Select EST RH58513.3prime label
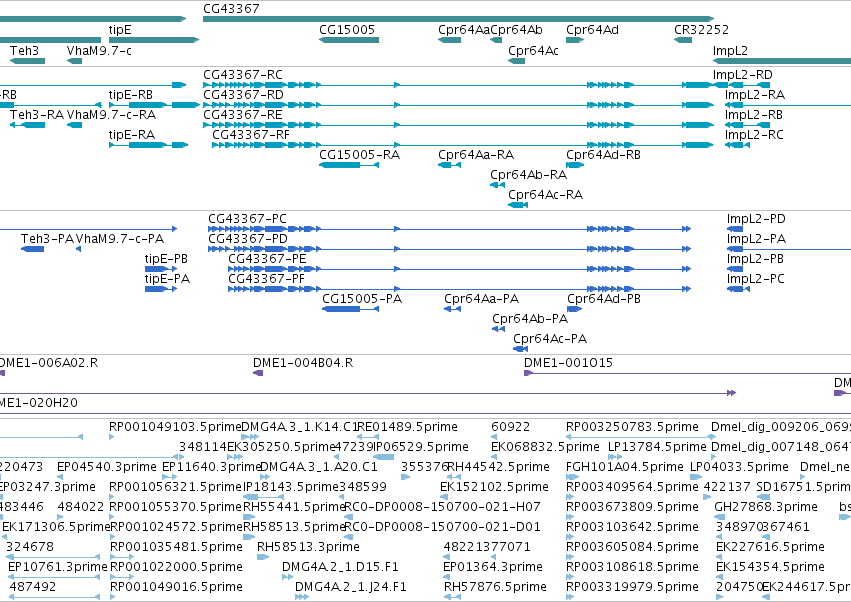This screenshot has height=602, width=851. point(308,547)
